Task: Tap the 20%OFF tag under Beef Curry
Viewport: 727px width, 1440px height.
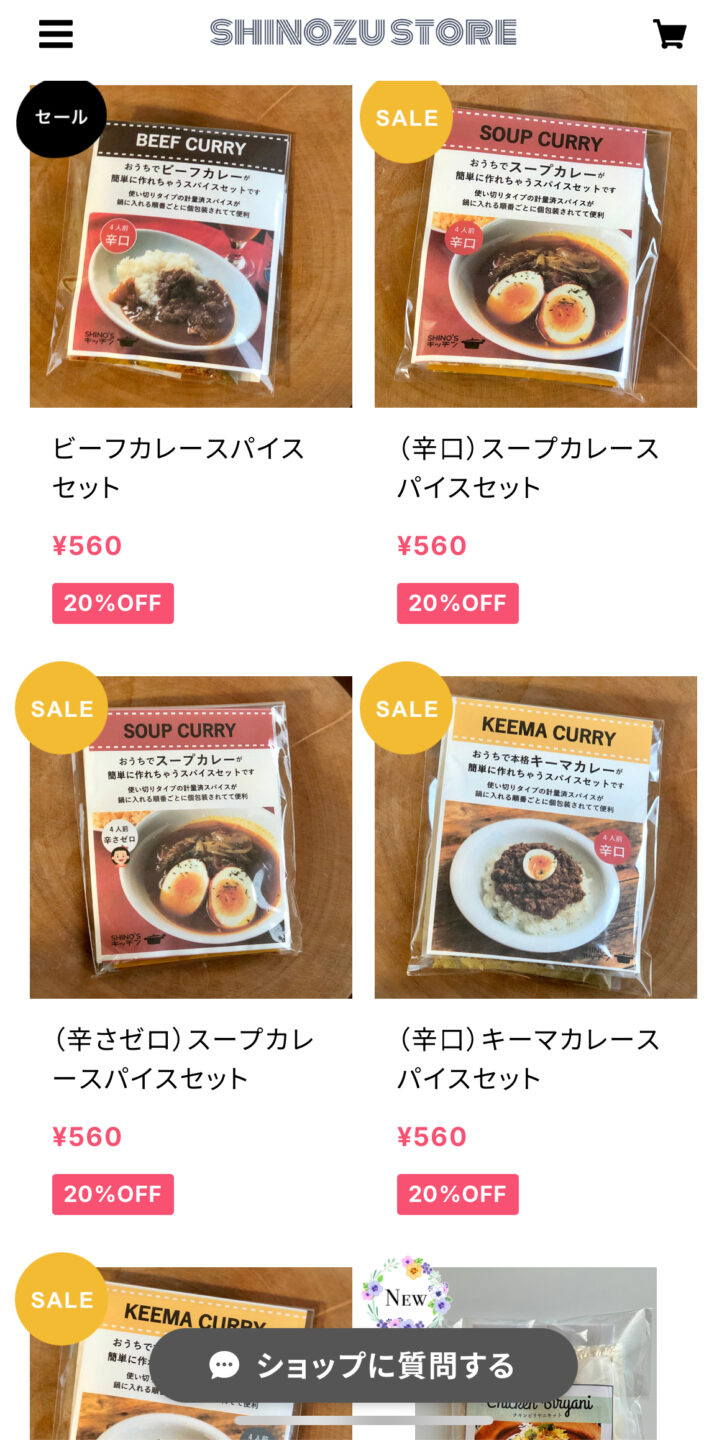Action: click(x=113, y=603)
